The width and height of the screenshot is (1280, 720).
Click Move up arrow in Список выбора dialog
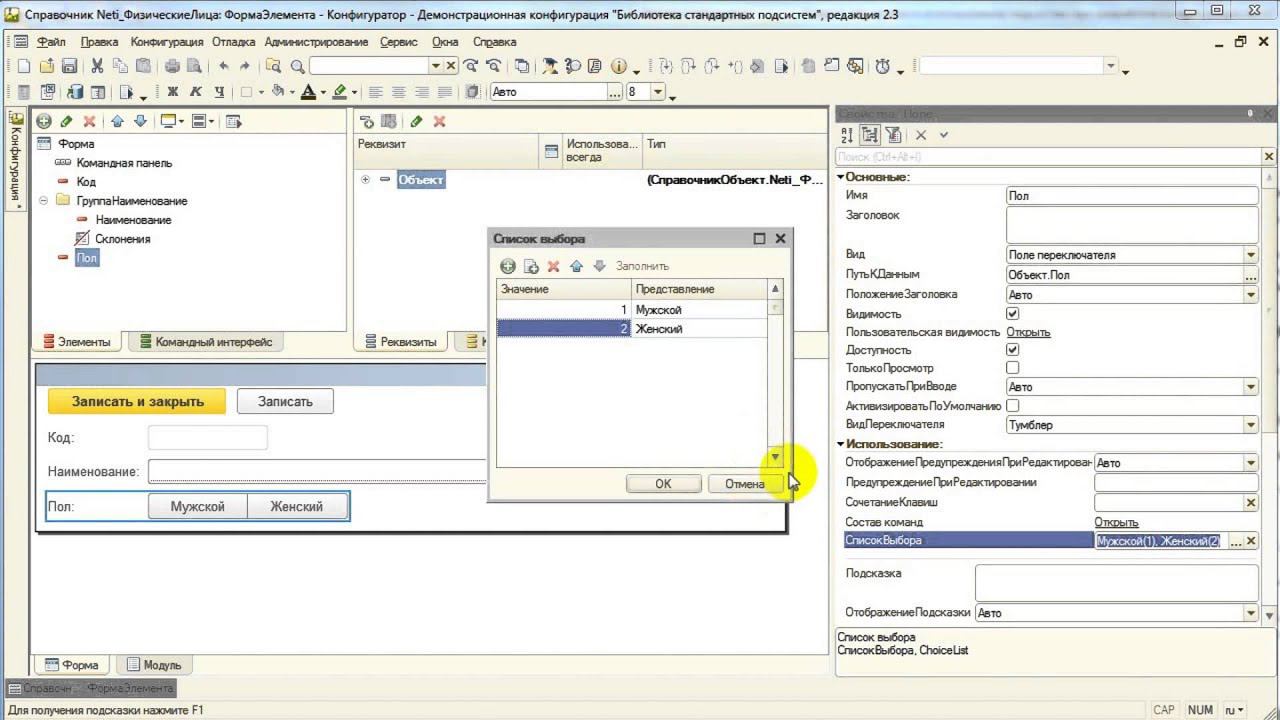click(x=576, y=266)
